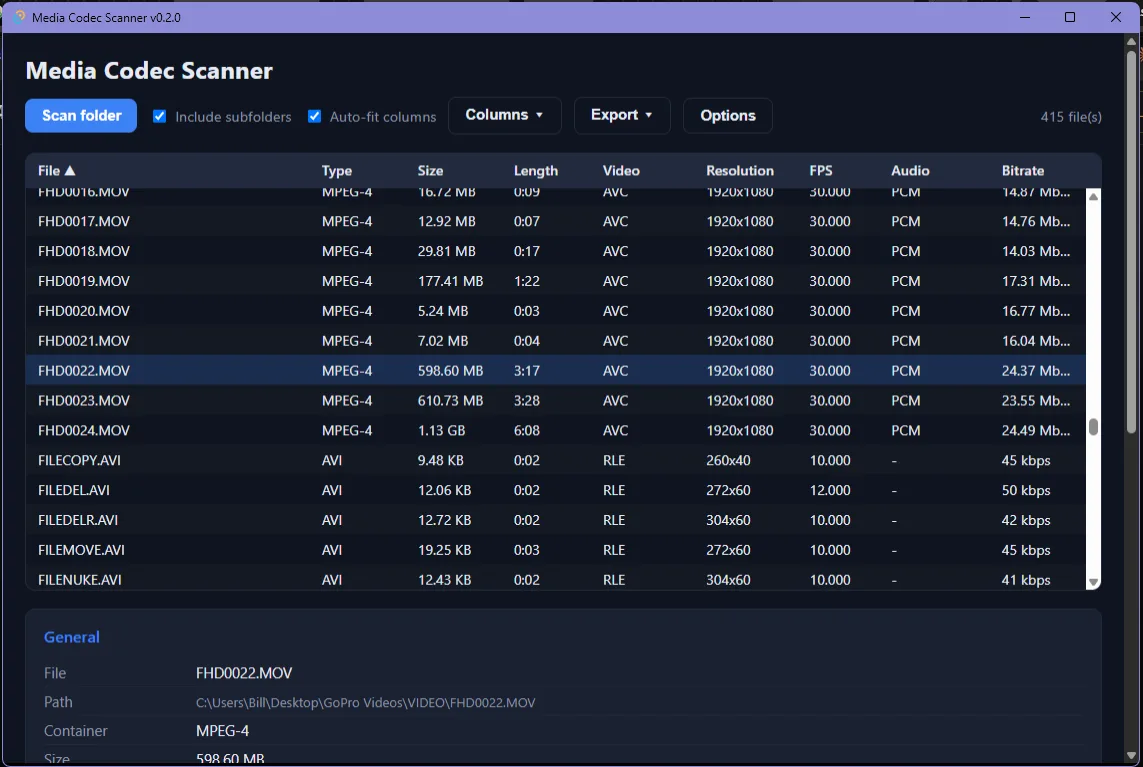Select the FHD0019.MOV file
Image resolution: width=1143 pixels, height=767 pixels.
click(x=555, y=281)
